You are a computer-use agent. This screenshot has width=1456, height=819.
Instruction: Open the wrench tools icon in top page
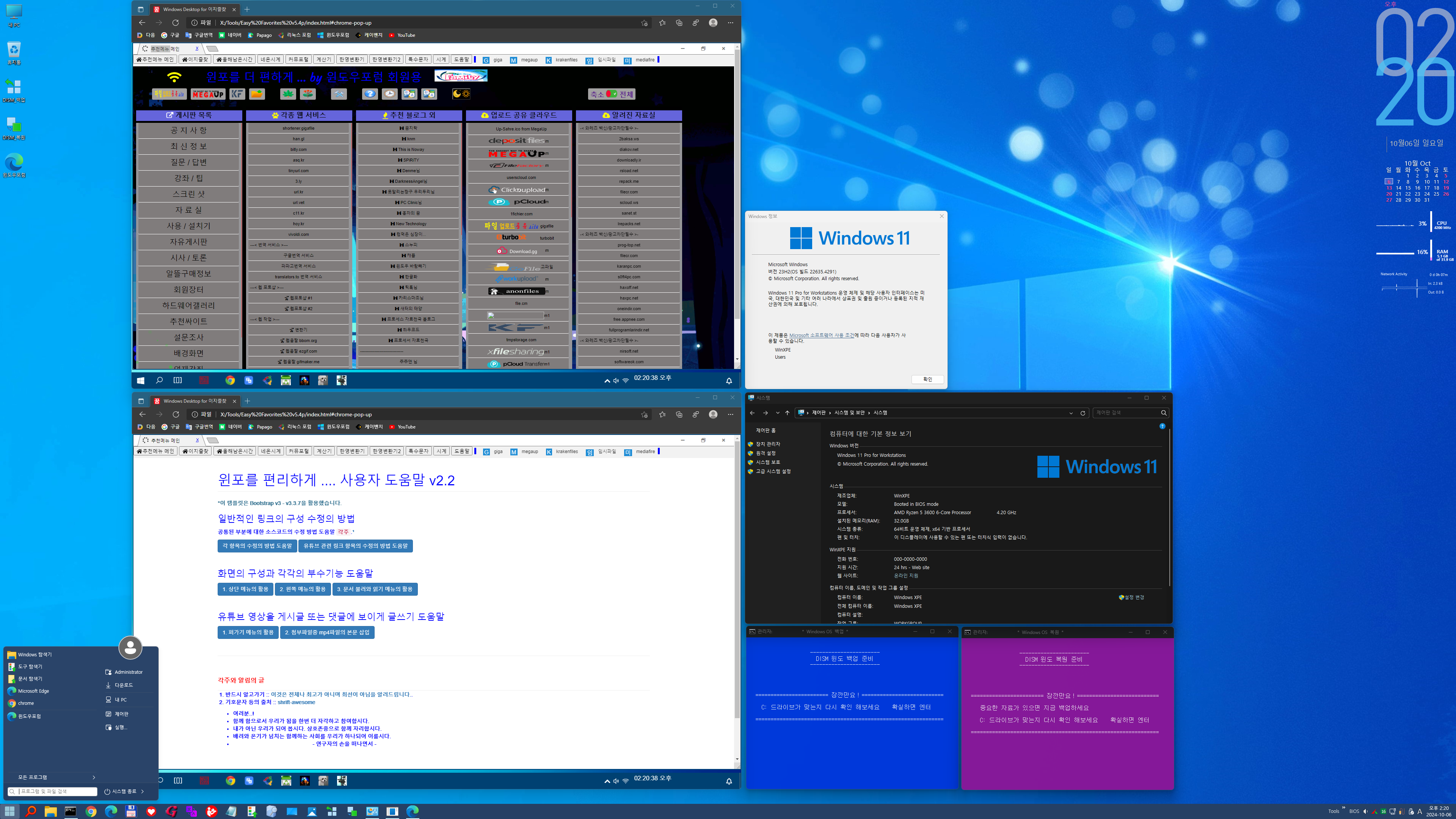coord(339,94)
